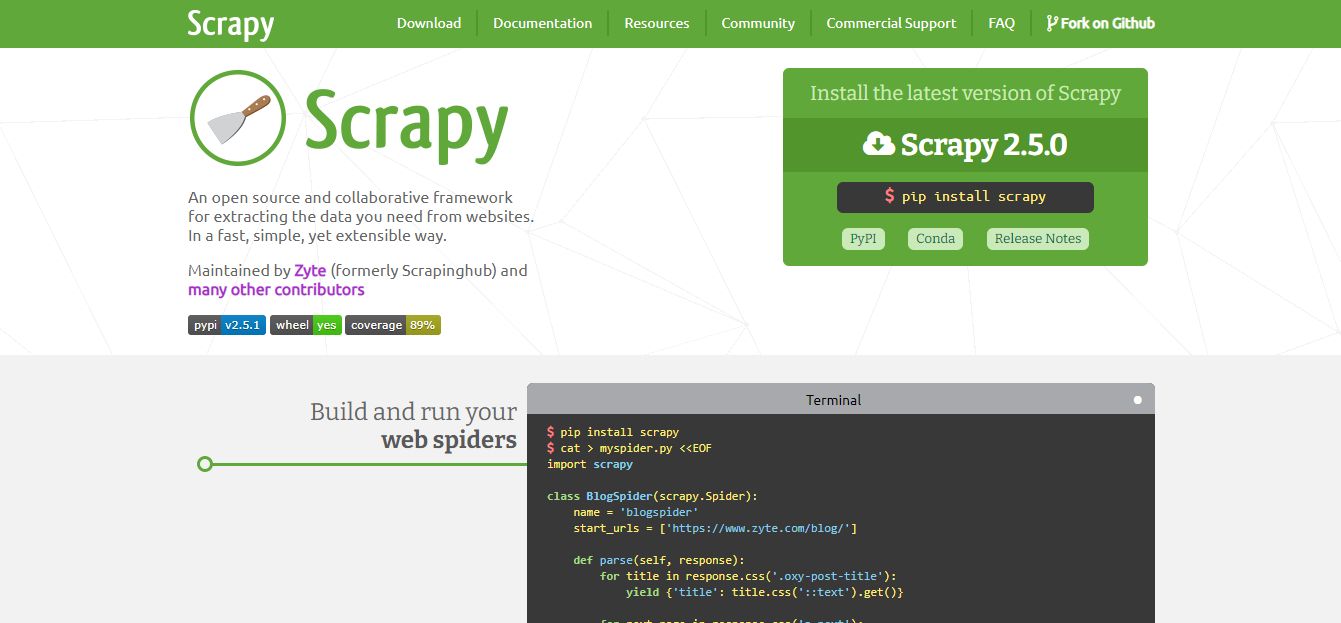1341x623 pixels.
Task: Click the Scrapy spatula logo icon
Action: pos(238,118)
